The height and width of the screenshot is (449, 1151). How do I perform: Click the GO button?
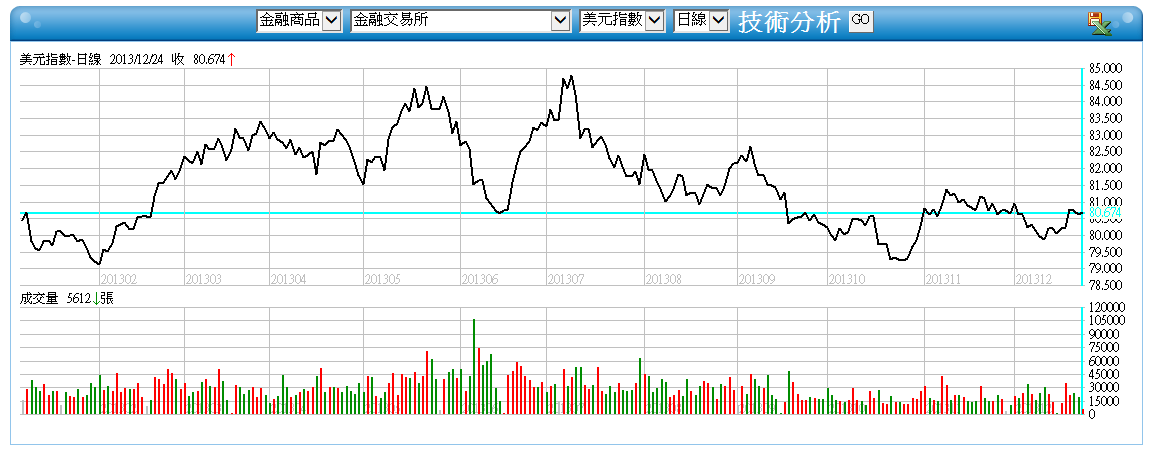click(x=860, y=21)
